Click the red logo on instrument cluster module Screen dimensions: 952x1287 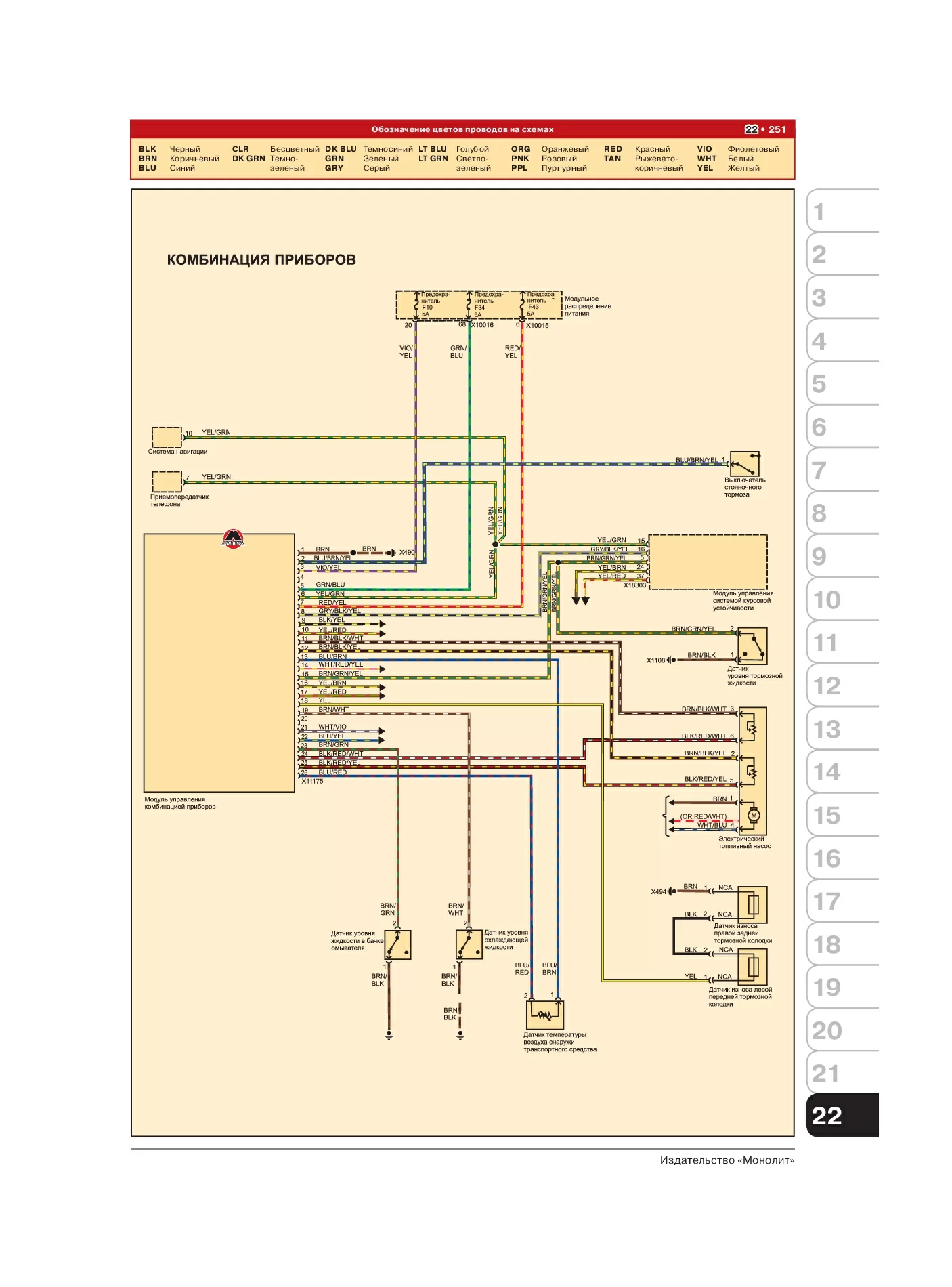pyautogui.click(x=233, y=539)
